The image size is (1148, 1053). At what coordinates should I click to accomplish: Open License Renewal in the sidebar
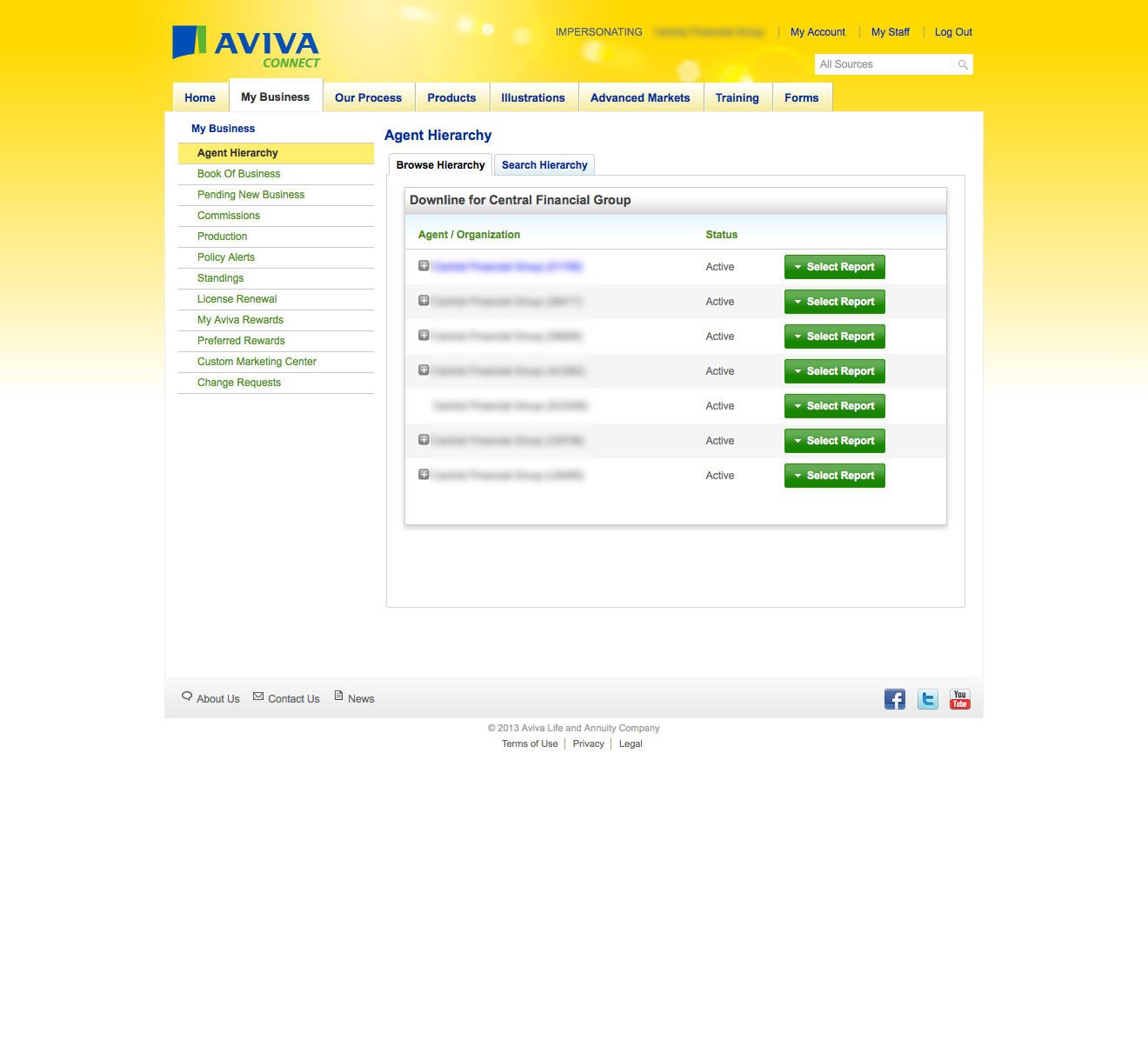click(276, 299)
